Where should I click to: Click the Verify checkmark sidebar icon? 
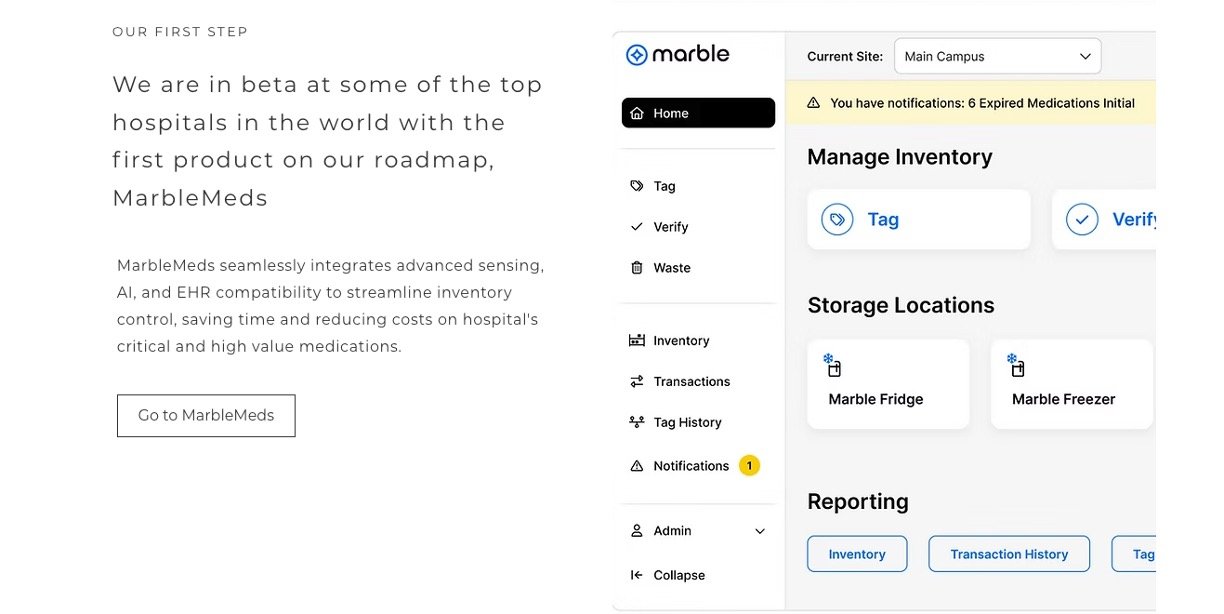pyautogui.click(x=637, y=227)
